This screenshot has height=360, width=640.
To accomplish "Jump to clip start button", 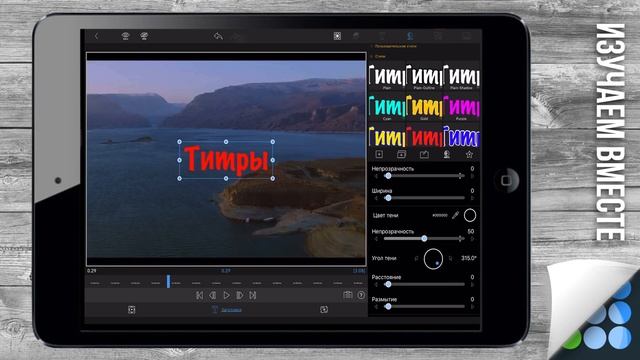I will [199, 295].
